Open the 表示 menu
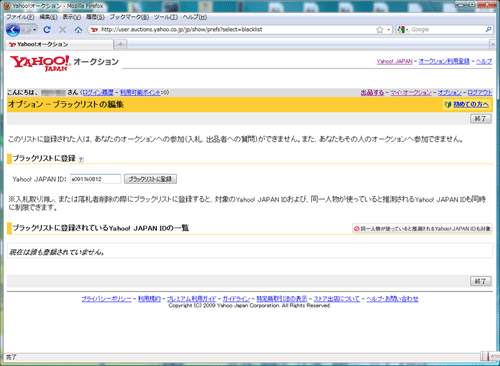The image size is (500, 366). (72, 17)
